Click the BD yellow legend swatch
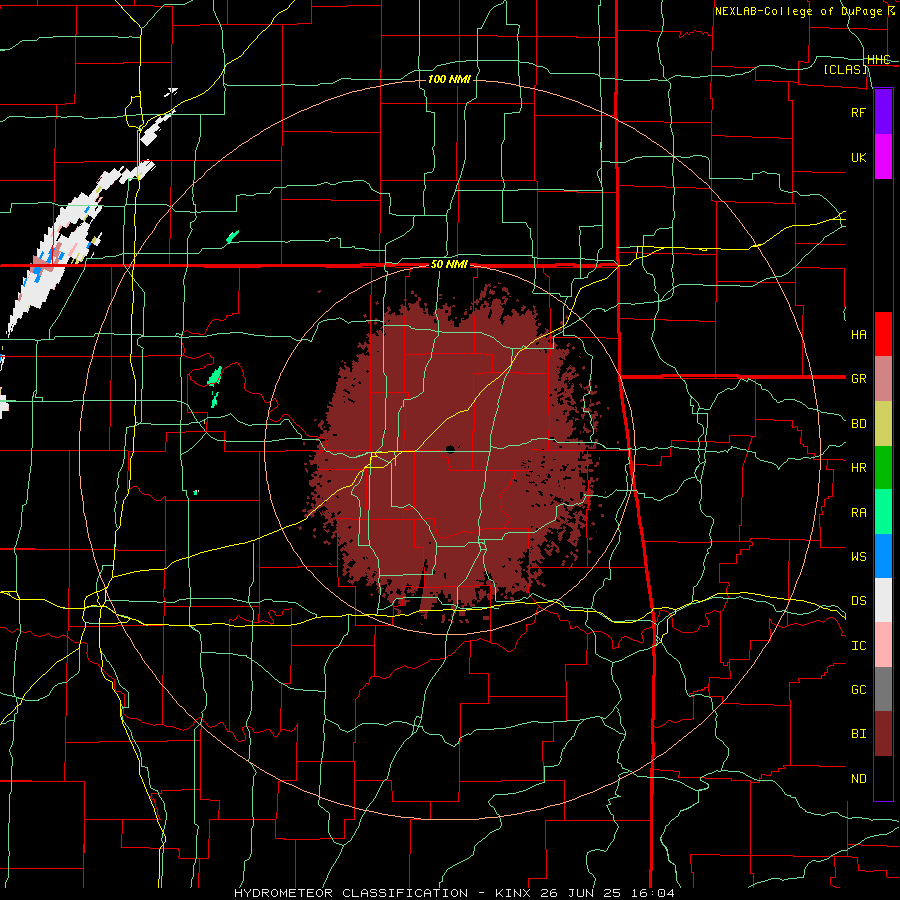 pos(883,424)
